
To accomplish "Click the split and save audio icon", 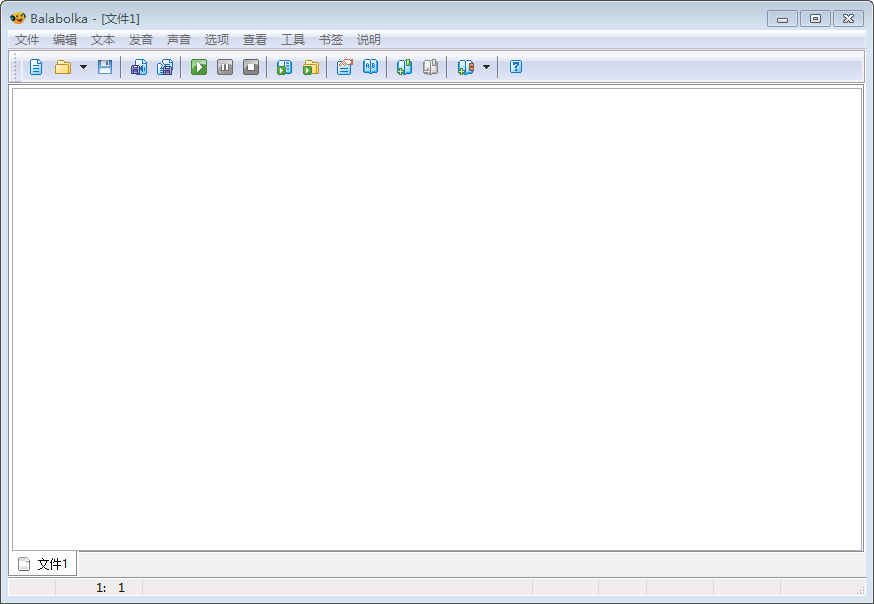I will (x=165, y=67).
